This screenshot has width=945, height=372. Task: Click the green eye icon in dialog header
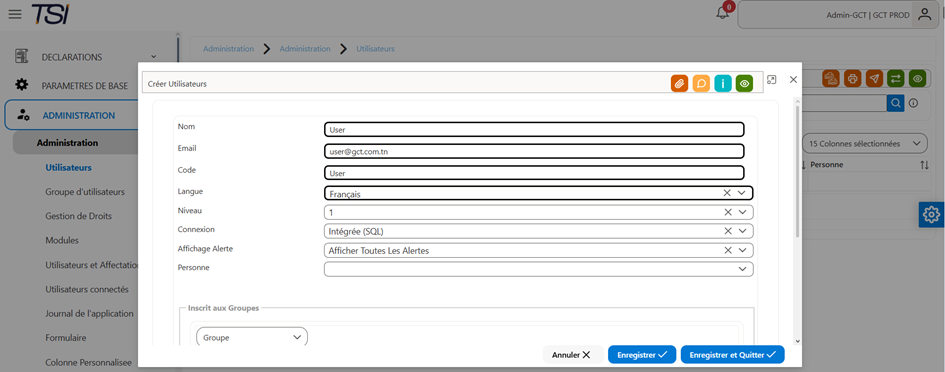[744, 84]
